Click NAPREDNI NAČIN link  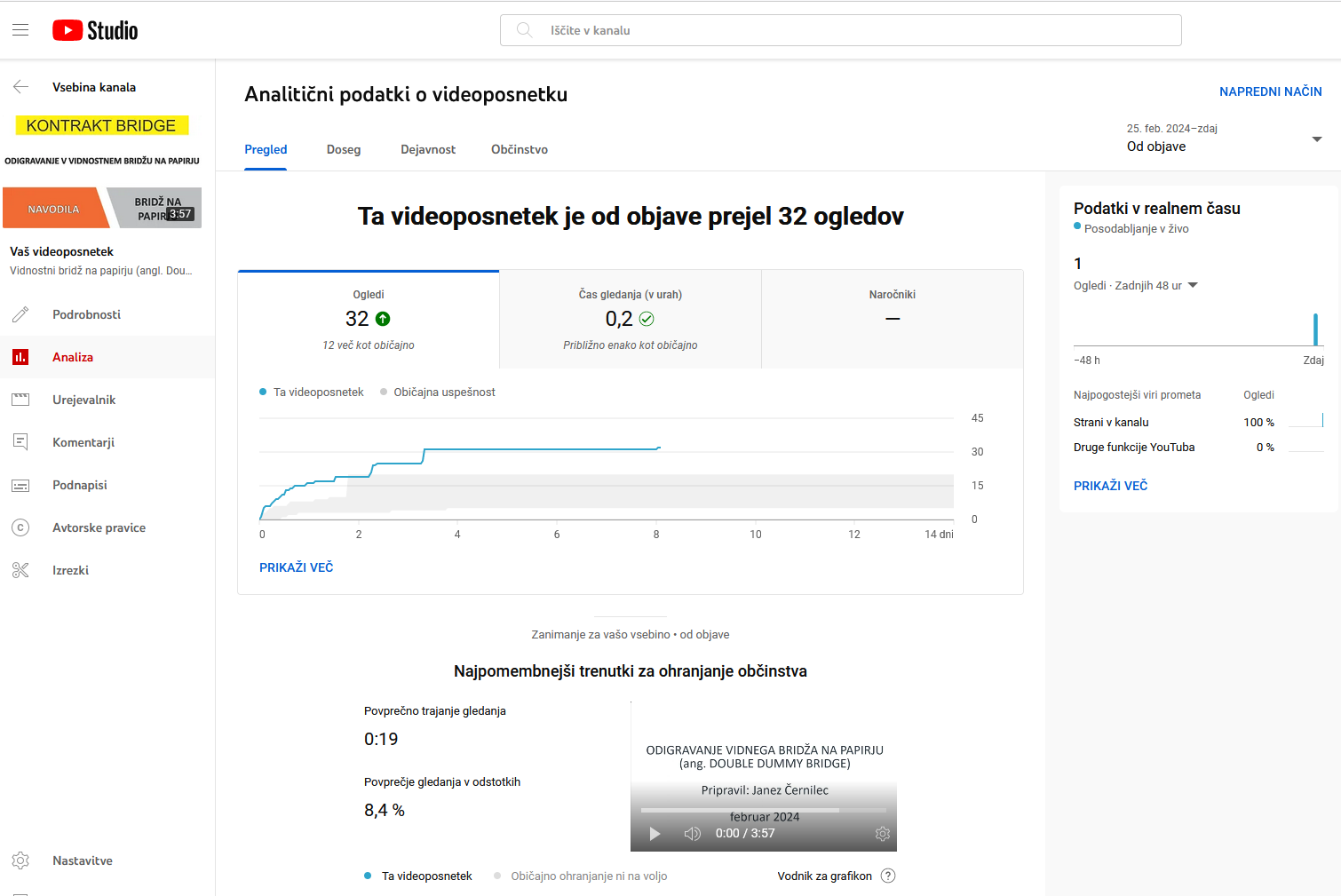coord(1270,91)
